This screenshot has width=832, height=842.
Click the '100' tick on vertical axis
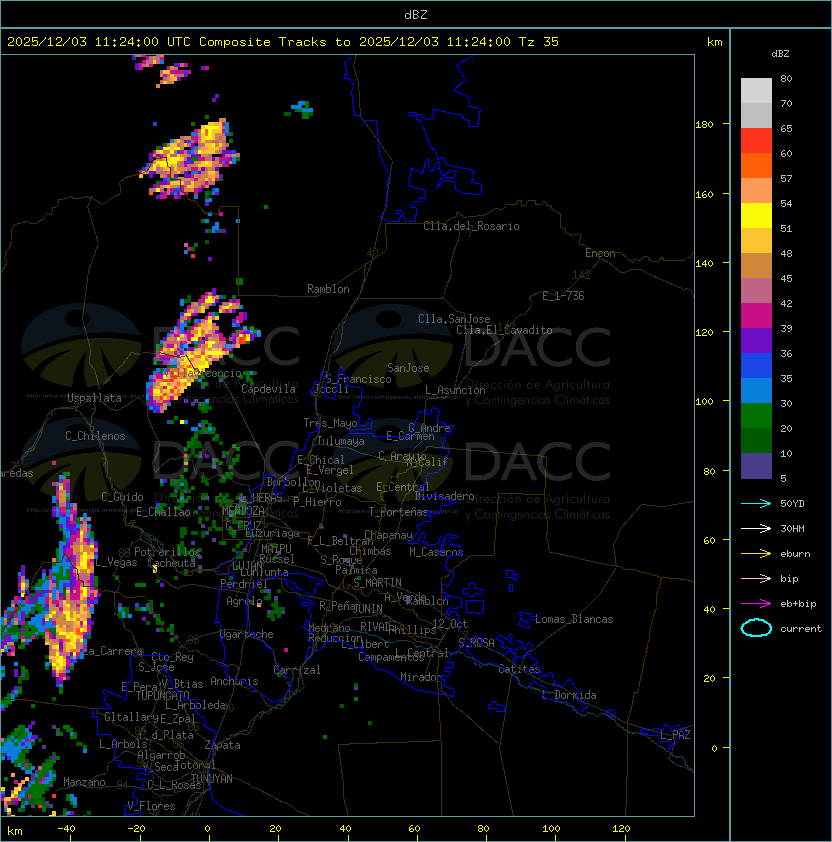[x=704, y=401]
